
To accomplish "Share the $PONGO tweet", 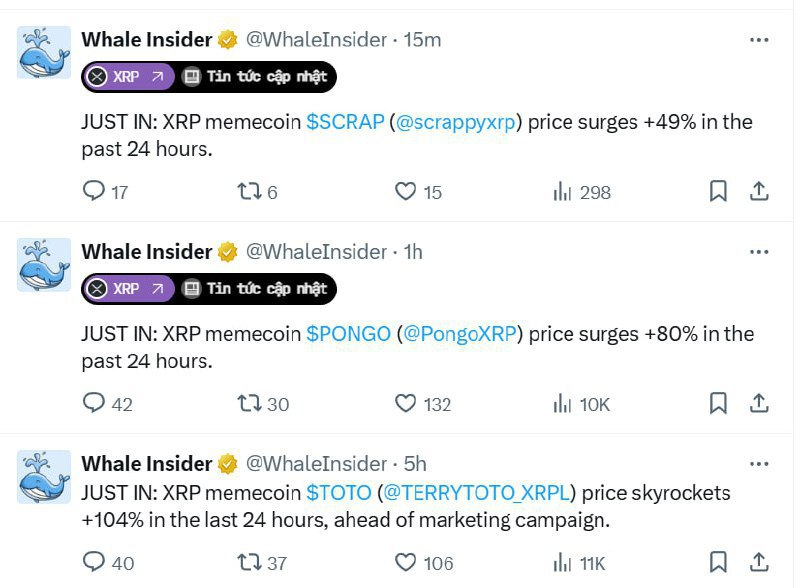I will point(758,404).
